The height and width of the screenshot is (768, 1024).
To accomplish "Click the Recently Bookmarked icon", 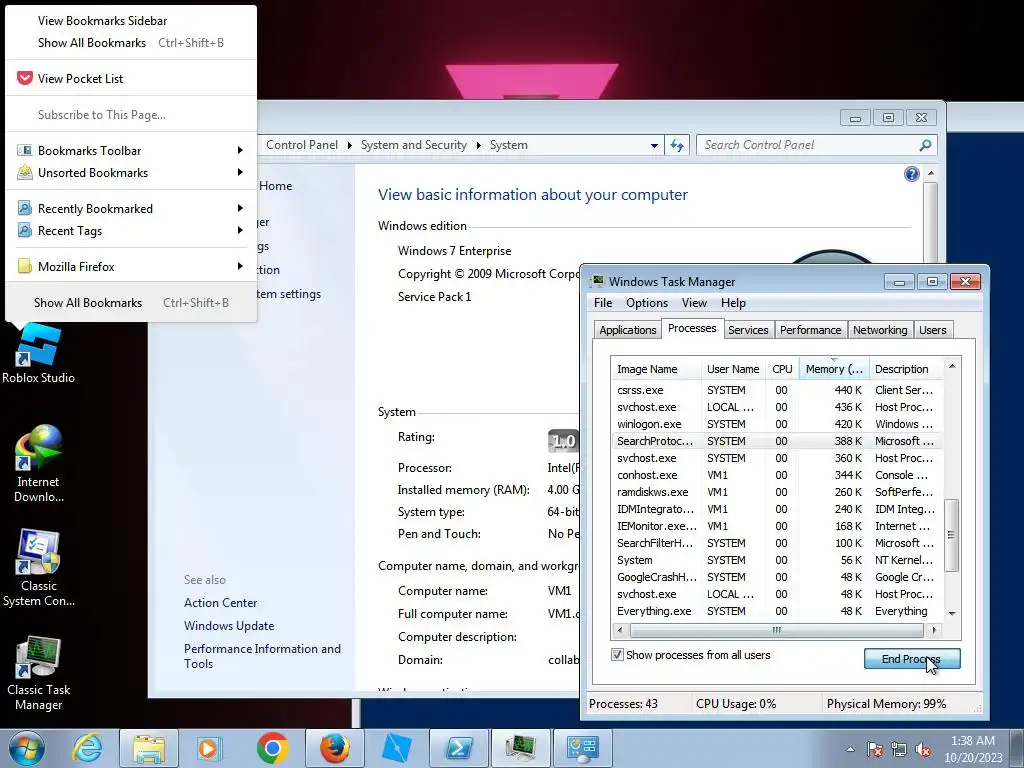I will tap(25, 208).
